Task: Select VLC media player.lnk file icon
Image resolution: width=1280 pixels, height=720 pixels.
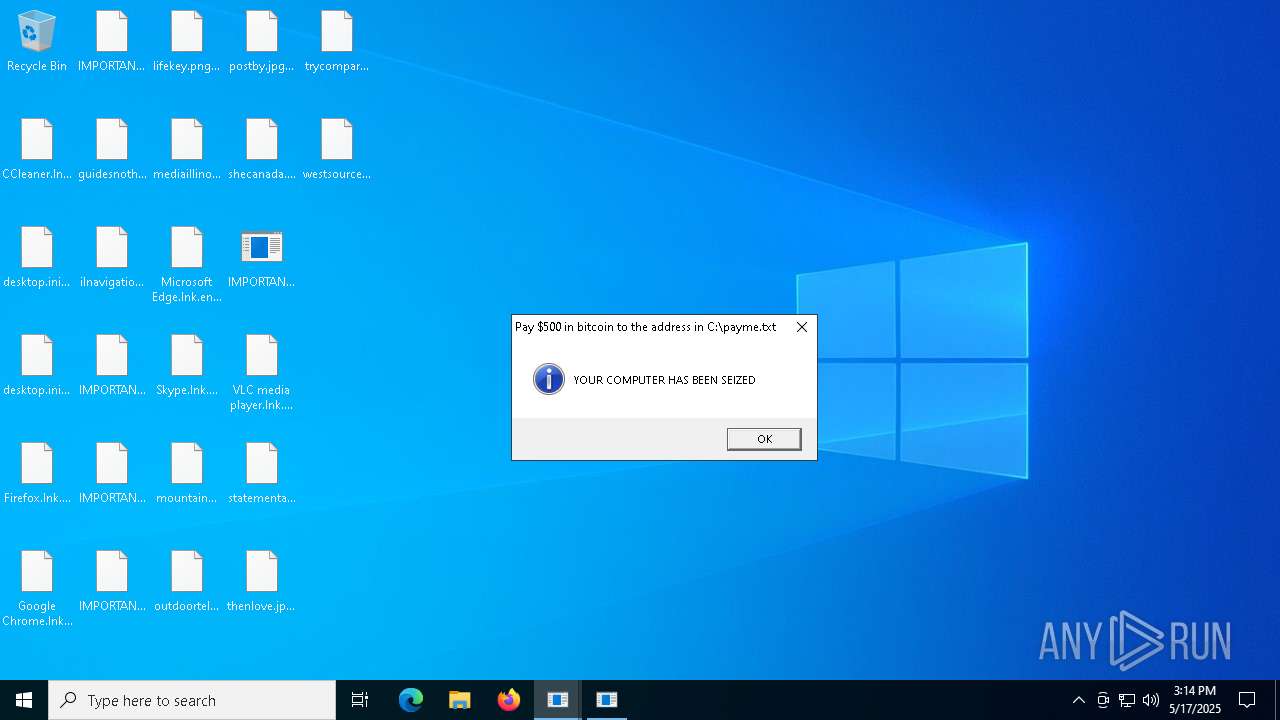Action: click(x=262, y=373)
